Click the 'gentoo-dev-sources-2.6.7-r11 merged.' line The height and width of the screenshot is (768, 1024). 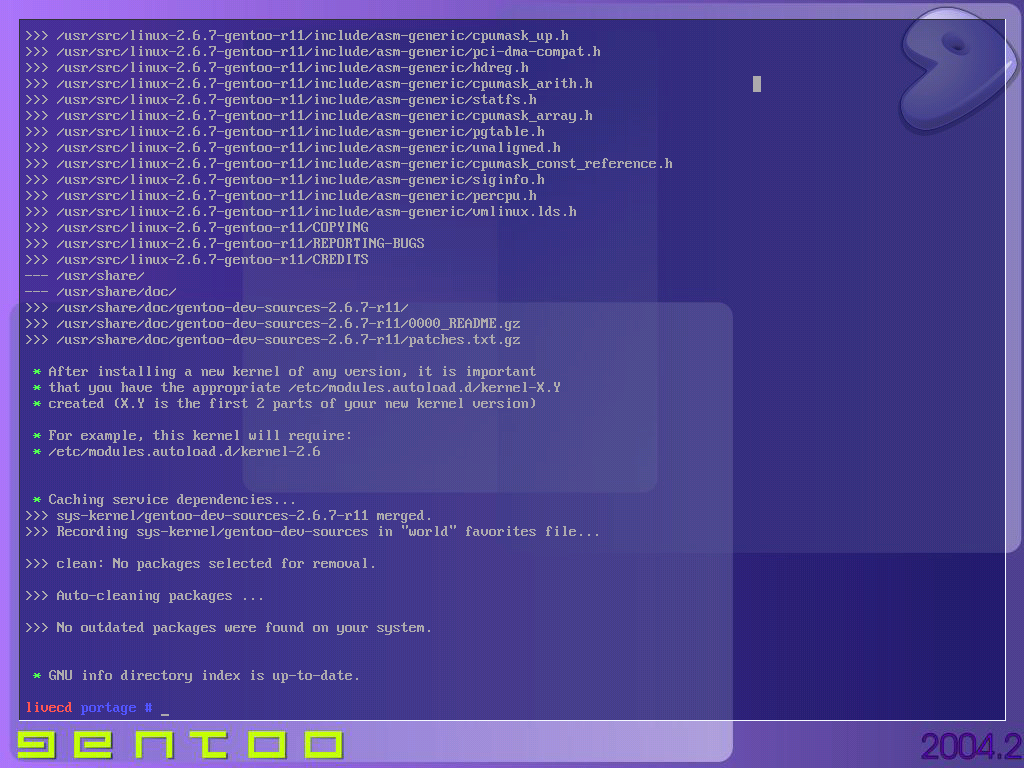229,515
